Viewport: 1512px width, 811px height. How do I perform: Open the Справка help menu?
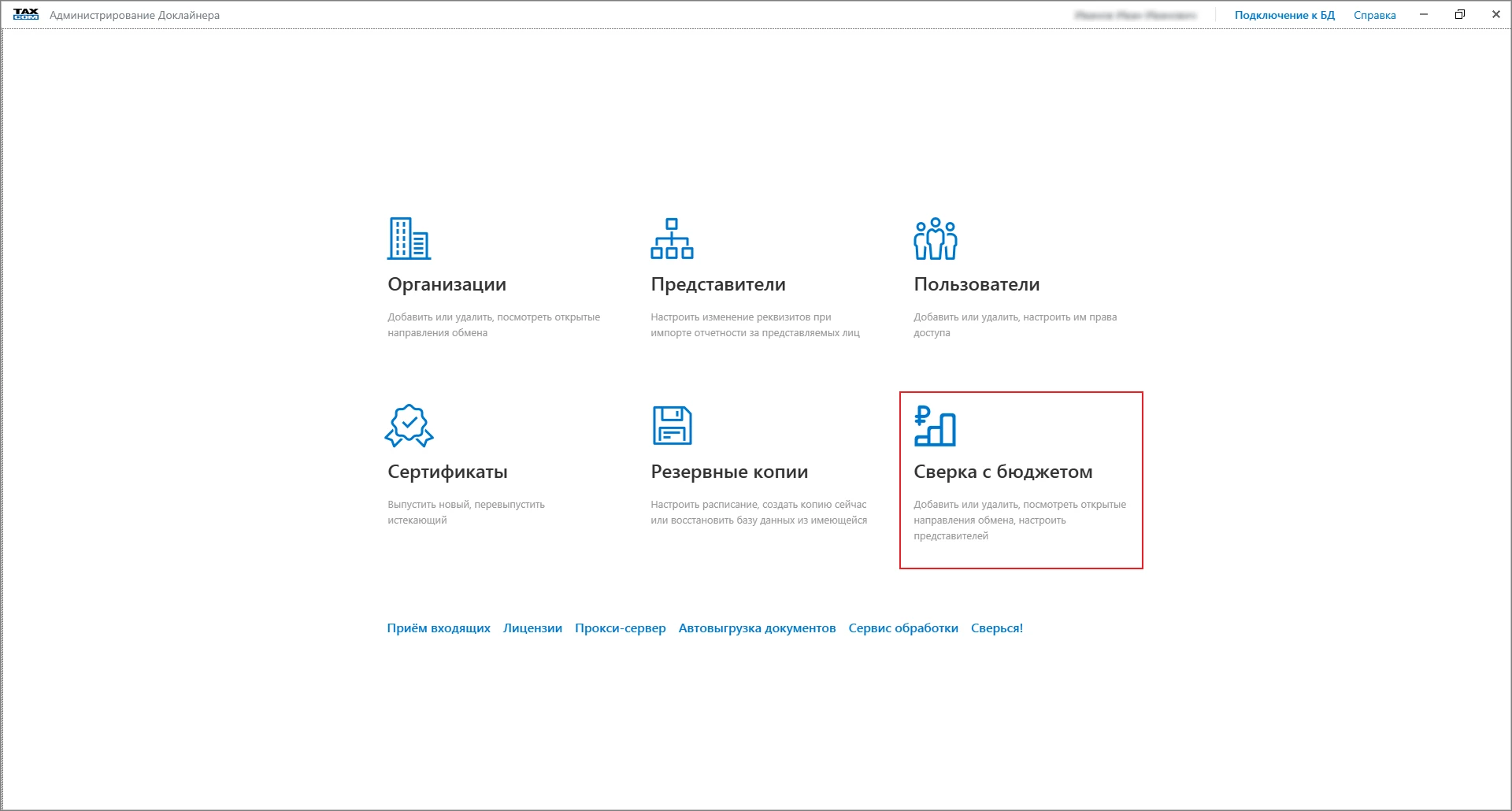click(1374, 15)
